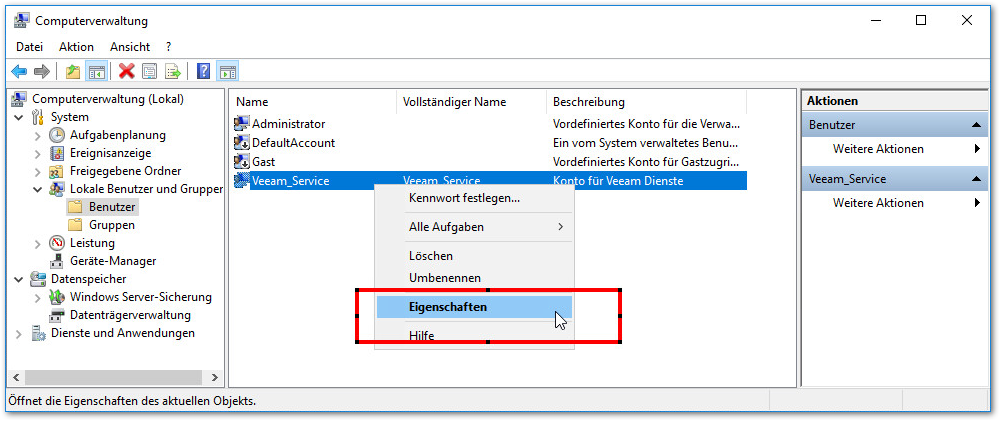This screenshot has height=421, width=1000.
Task: Click the left pane horizontal scrollbar
Action: click(x=110, y=377)
